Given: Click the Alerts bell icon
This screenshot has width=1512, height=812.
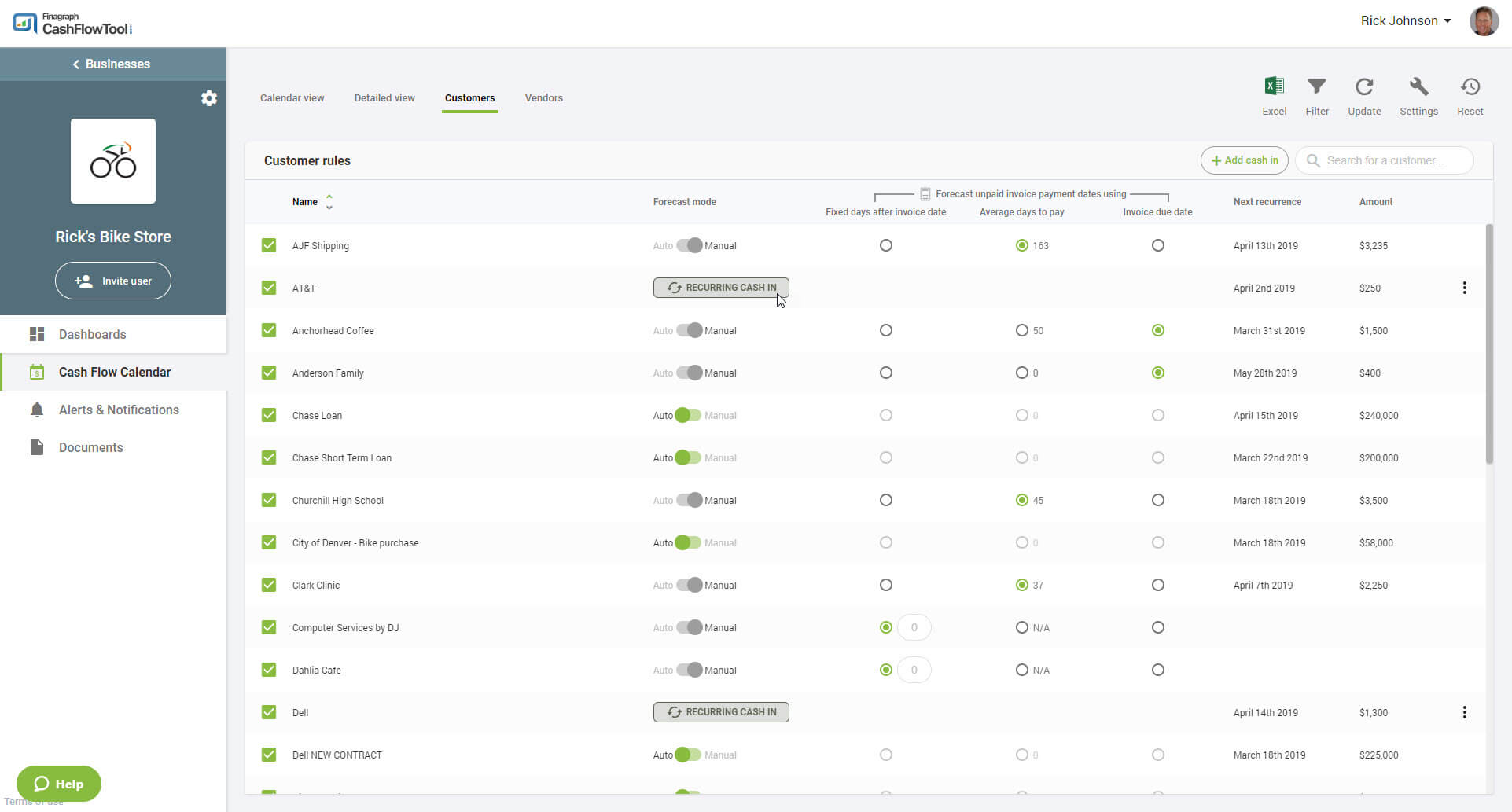Looking at the screenshot, I should (37, 410).
